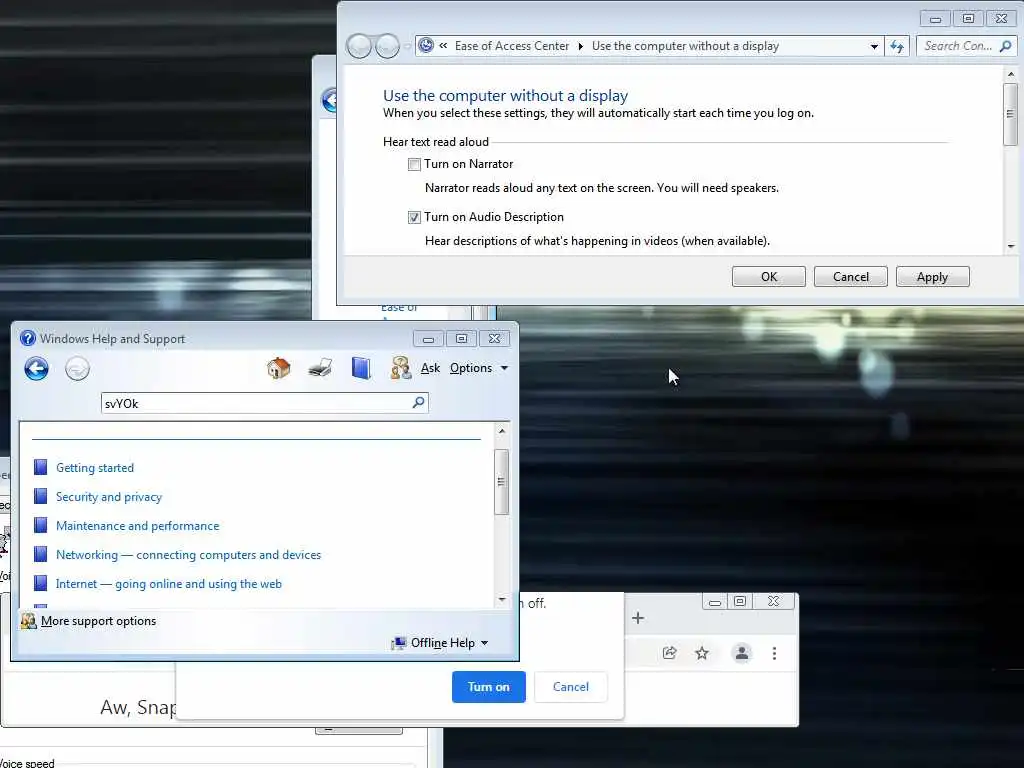Click More support options link
The width and height of the screenshot is (1024, 768).
(99, 621)
